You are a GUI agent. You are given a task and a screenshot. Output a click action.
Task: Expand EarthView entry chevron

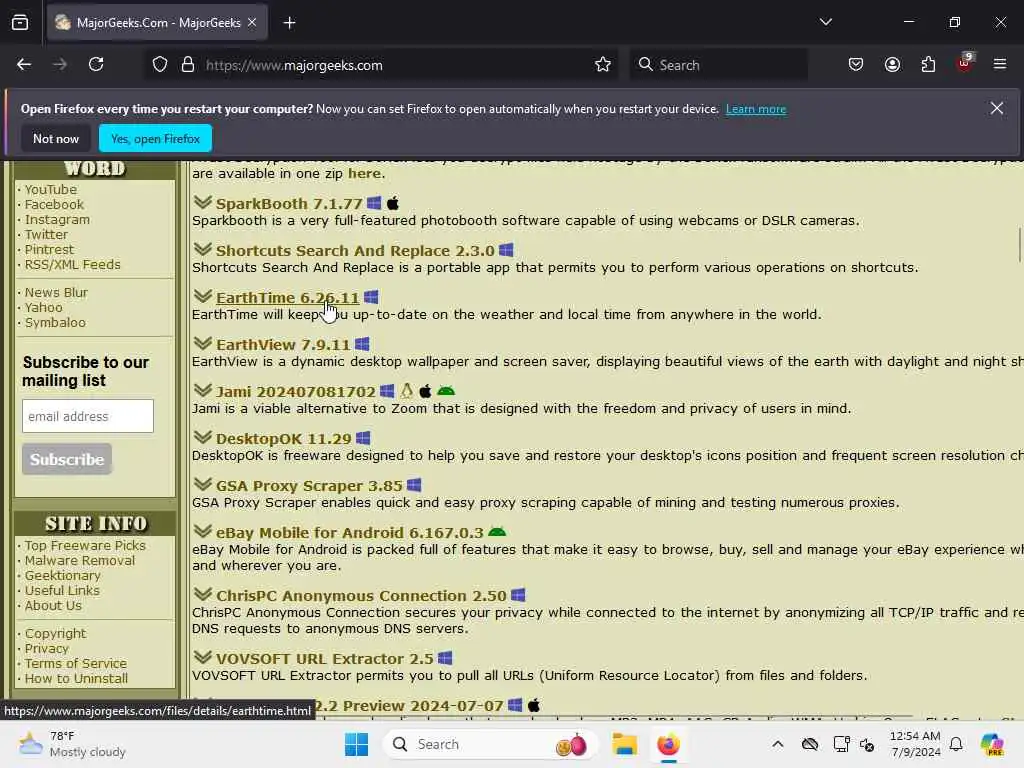[202, 344]
